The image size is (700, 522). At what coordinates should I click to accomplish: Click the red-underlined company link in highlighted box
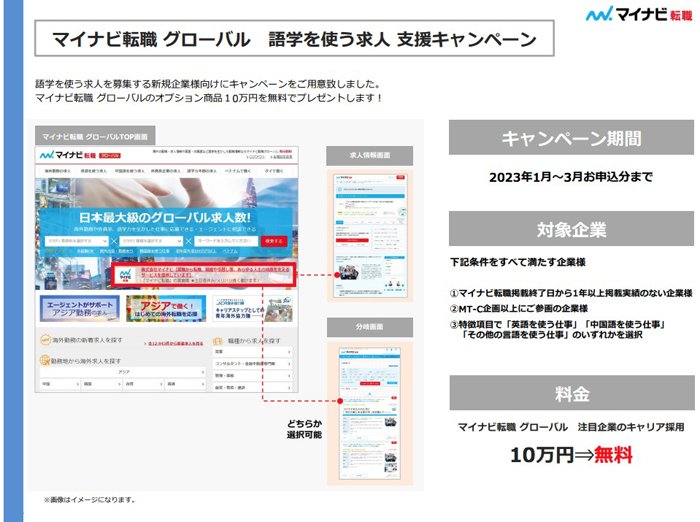pos(215,272)
